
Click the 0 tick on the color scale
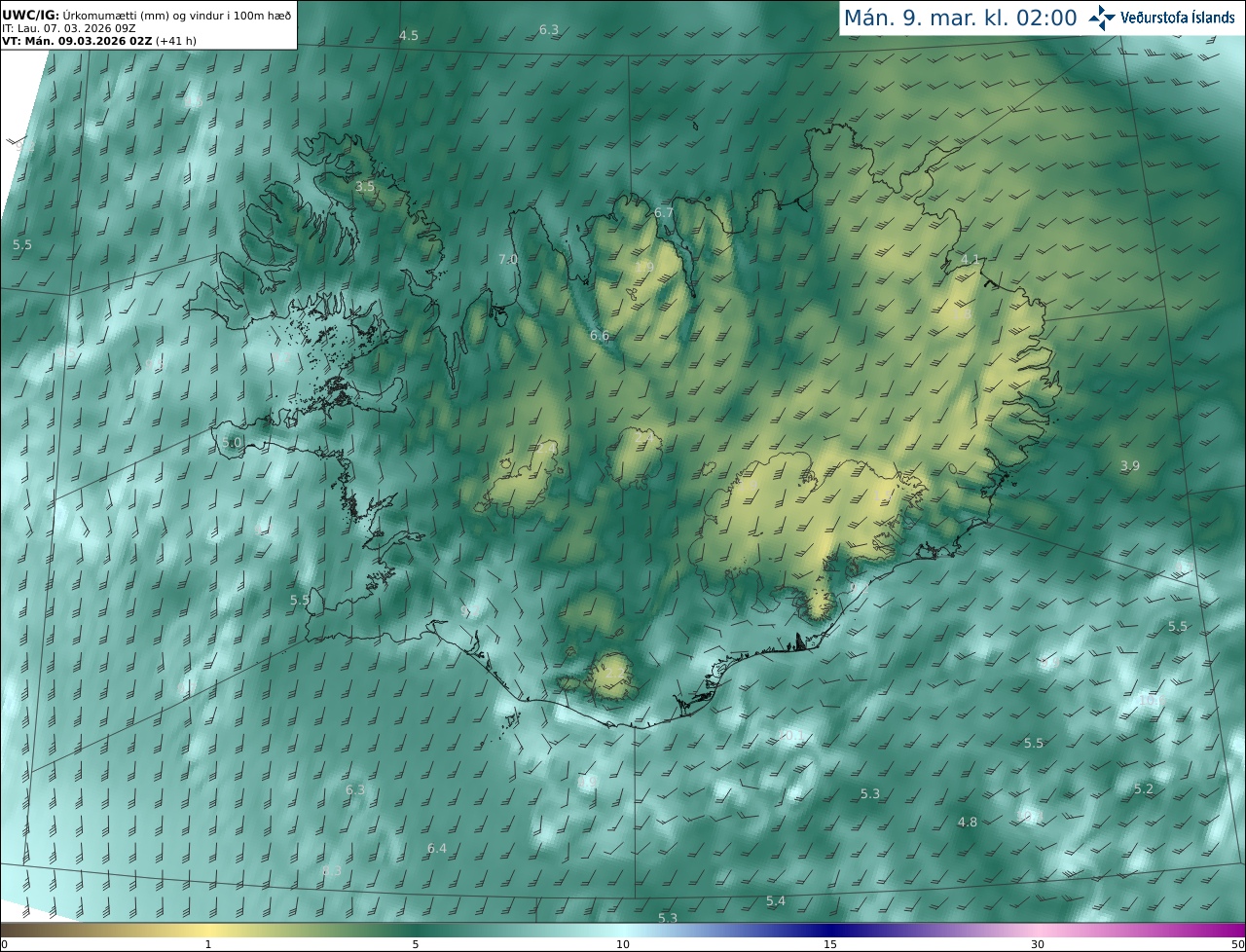3,944
